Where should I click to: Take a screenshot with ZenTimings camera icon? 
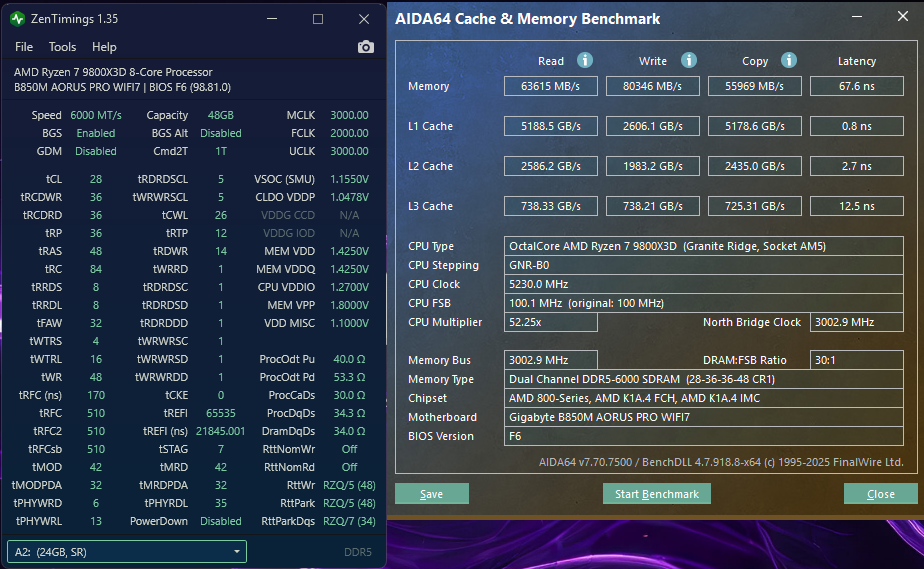(365, 47)
